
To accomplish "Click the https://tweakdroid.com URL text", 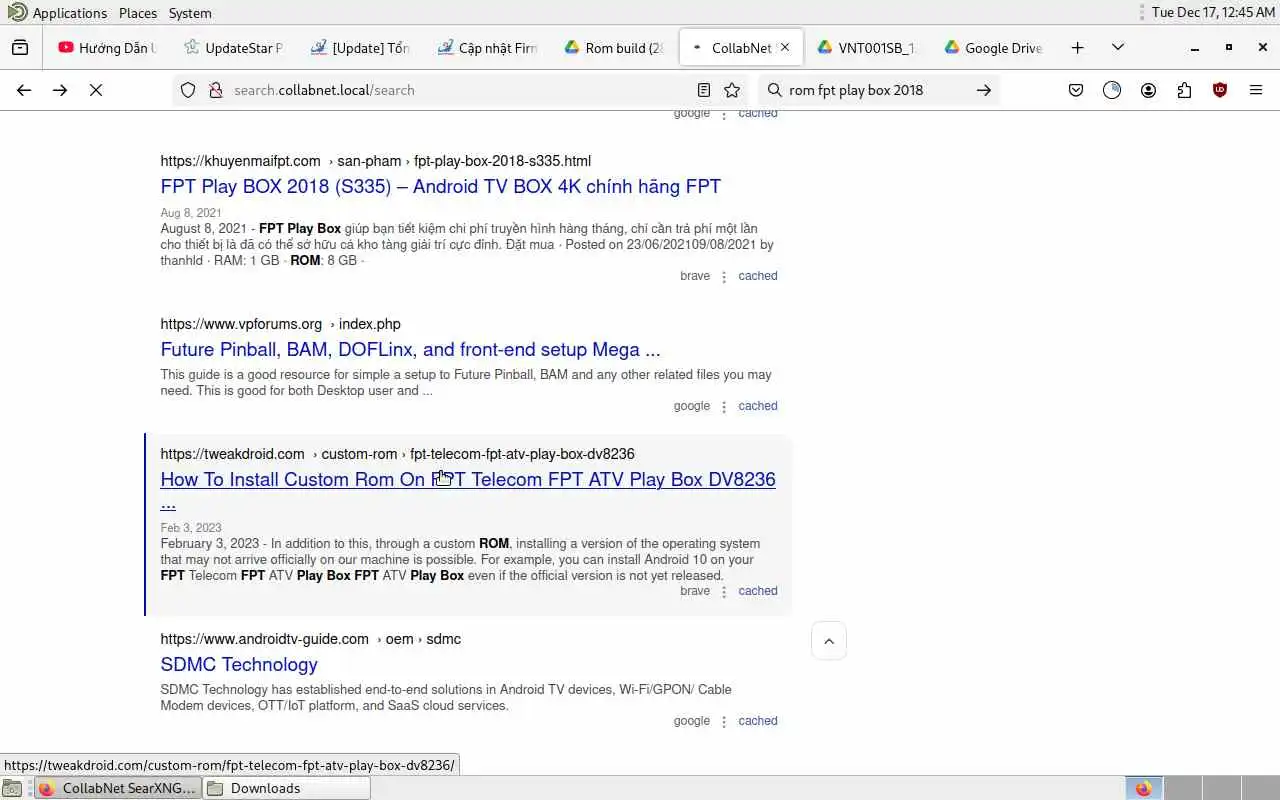I will point(232,454).
